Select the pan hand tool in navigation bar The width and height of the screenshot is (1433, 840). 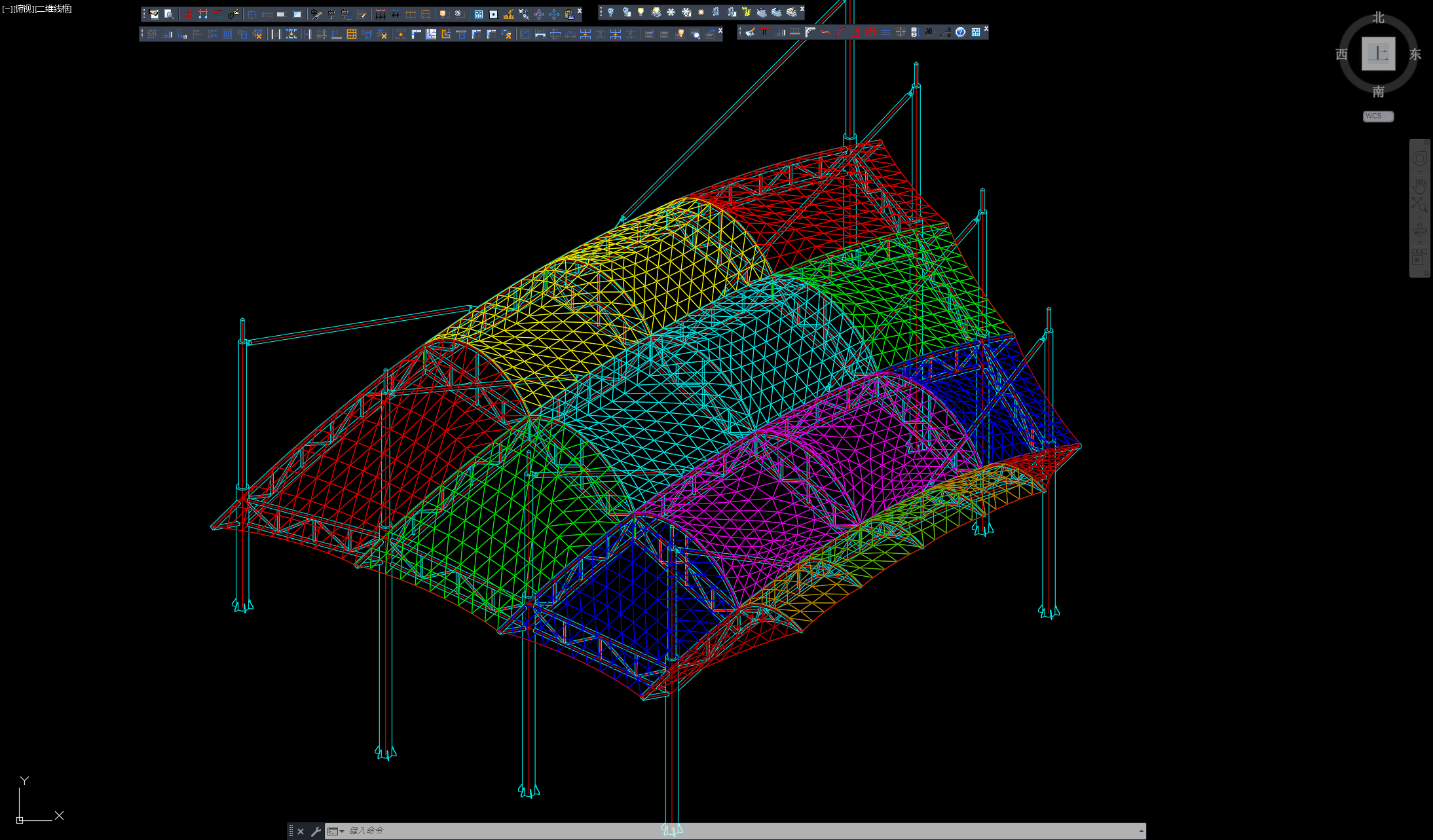pos(1420,187)
